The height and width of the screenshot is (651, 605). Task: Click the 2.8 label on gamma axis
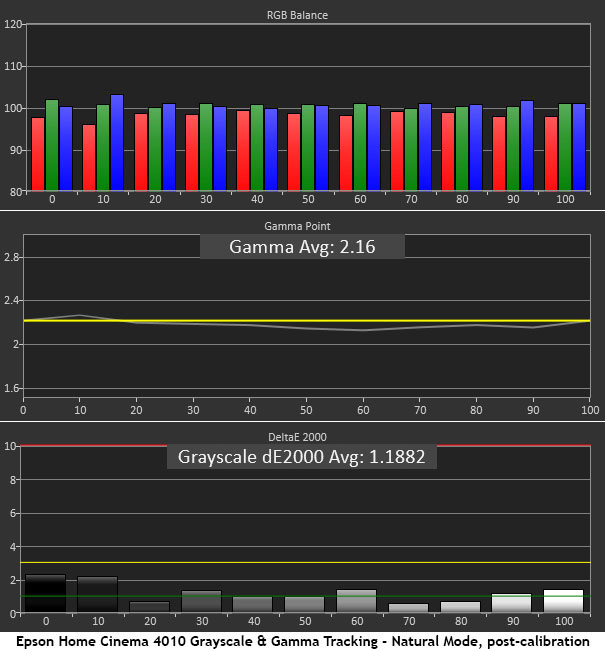(13, 258)
